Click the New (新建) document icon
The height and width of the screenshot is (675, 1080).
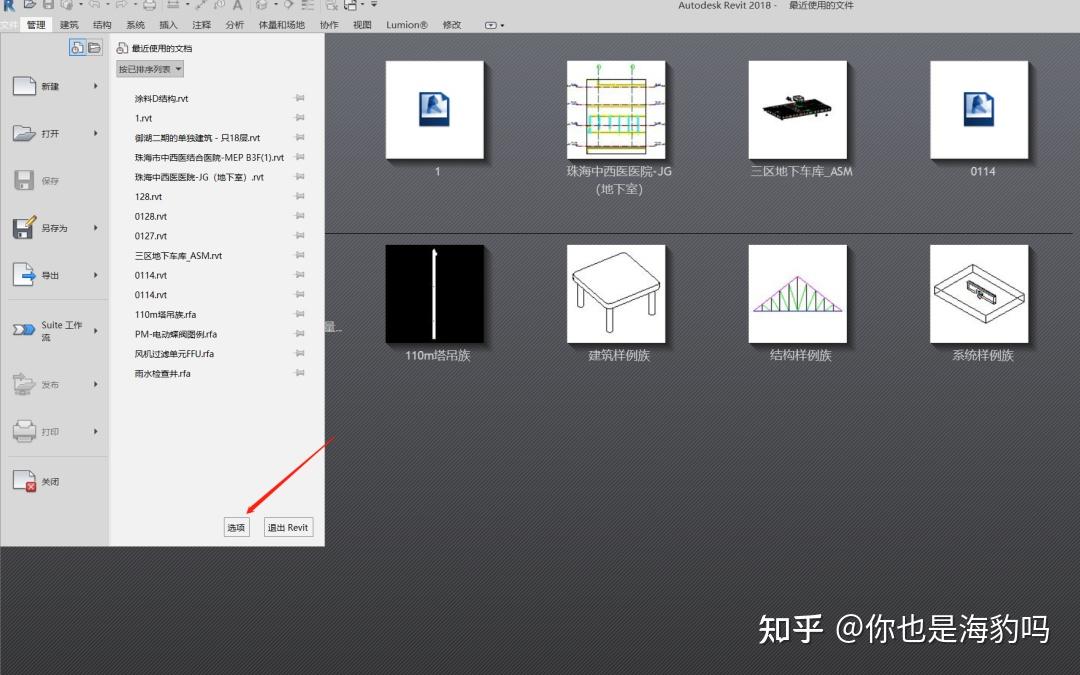coord(24,86)
